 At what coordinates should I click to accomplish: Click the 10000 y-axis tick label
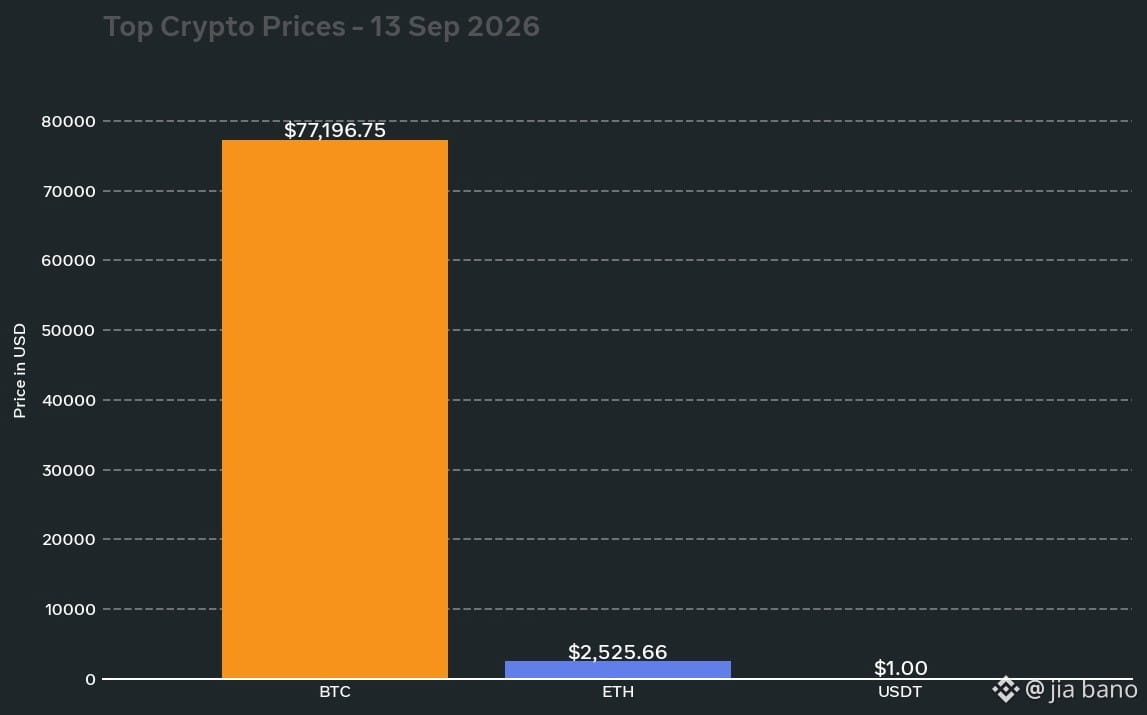69,610
